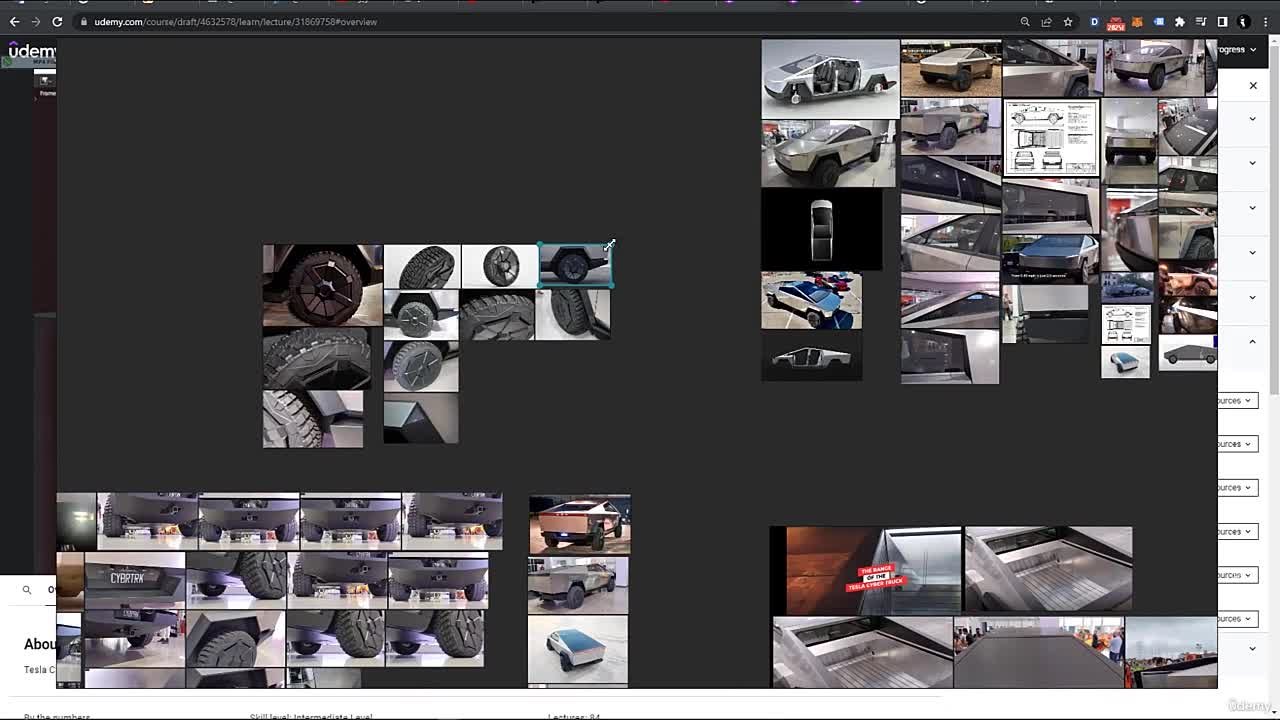Click inside the browser address bar

click(400, 21)
